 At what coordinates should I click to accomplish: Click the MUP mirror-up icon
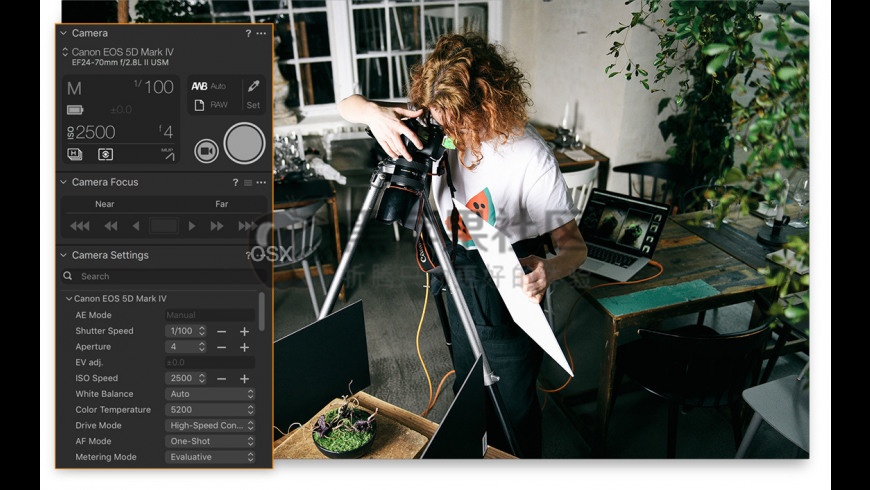169,154
